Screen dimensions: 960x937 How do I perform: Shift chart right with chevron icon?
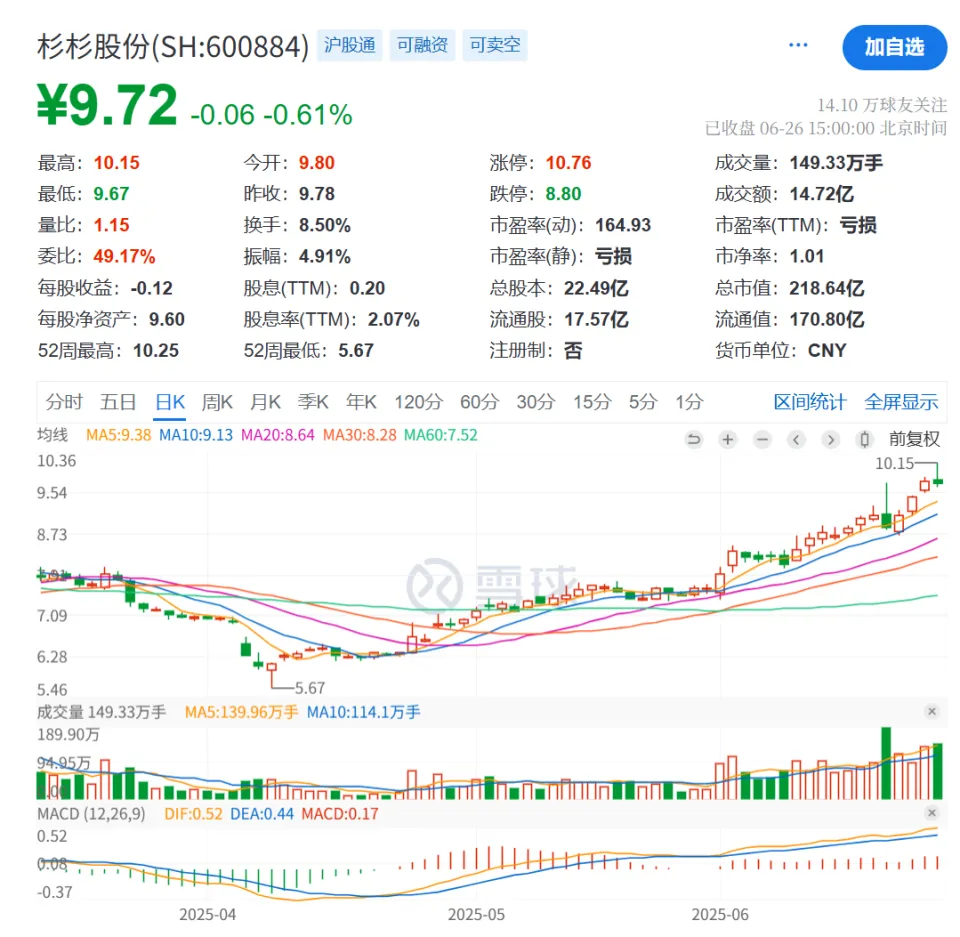830,439
